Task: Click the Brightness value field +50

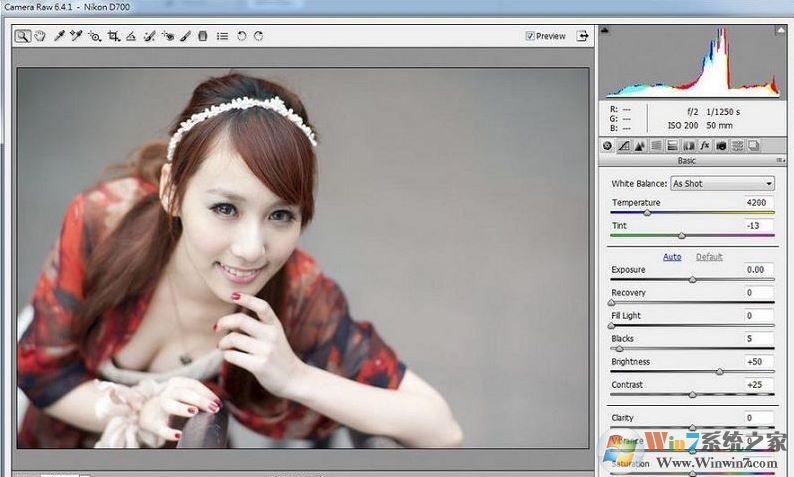Action: click(x=759, y=362)
